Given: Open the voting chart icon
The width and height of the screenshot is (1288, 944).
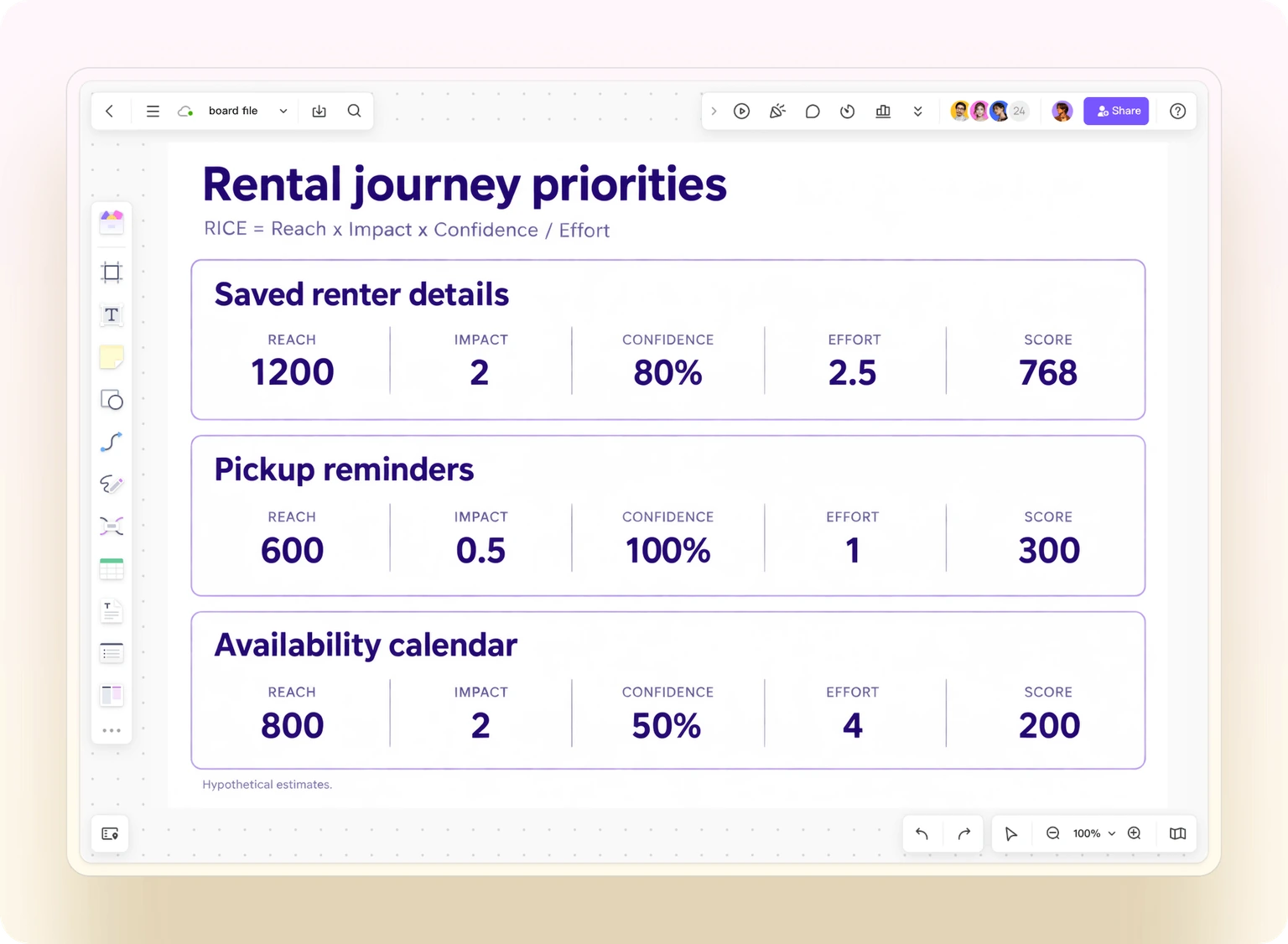Looking at the screenshot, I should (883, 111).
